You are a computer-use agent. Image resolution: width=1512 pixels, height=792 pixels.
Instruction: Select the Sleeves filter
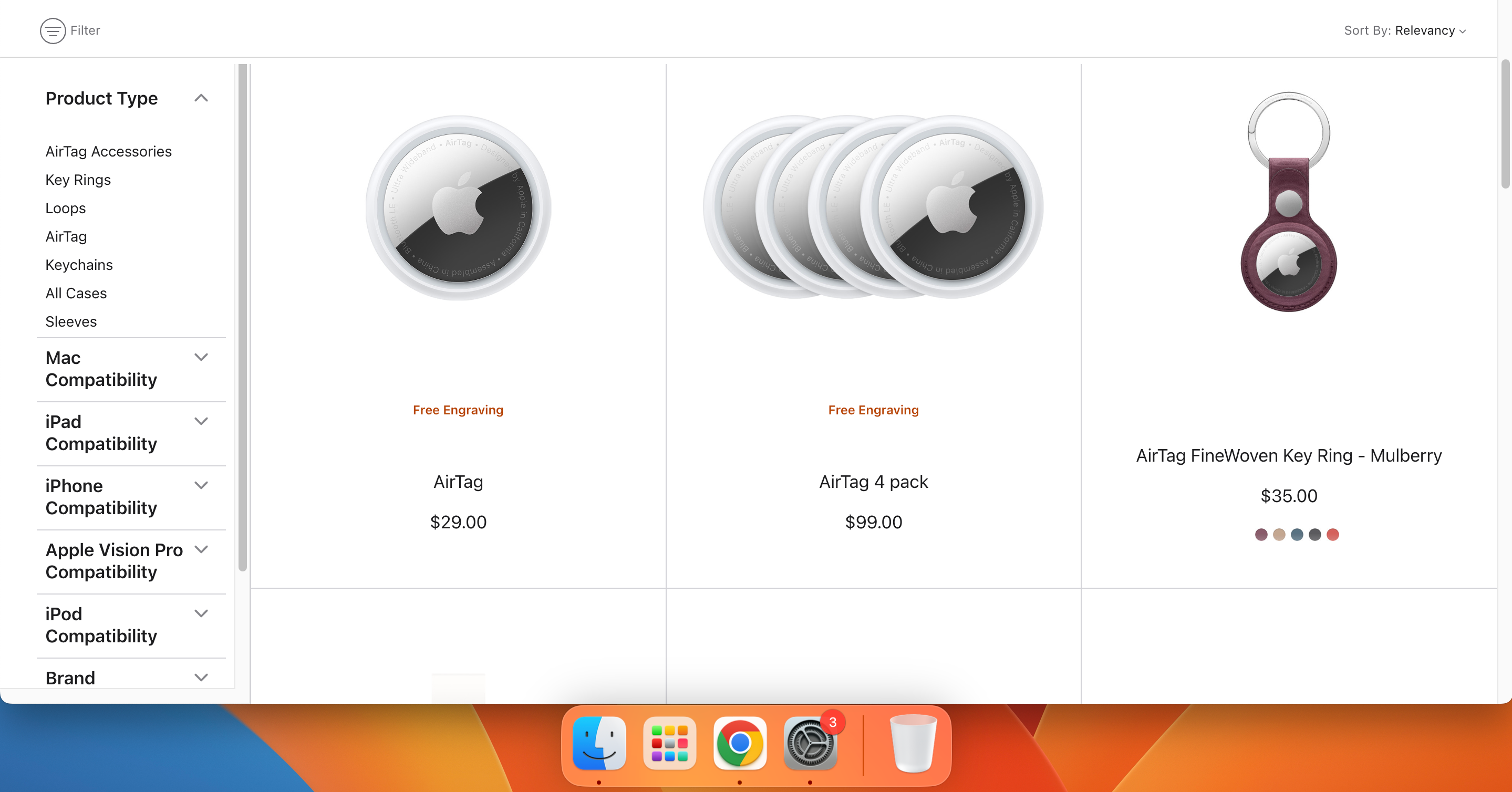tap(71, 321)
